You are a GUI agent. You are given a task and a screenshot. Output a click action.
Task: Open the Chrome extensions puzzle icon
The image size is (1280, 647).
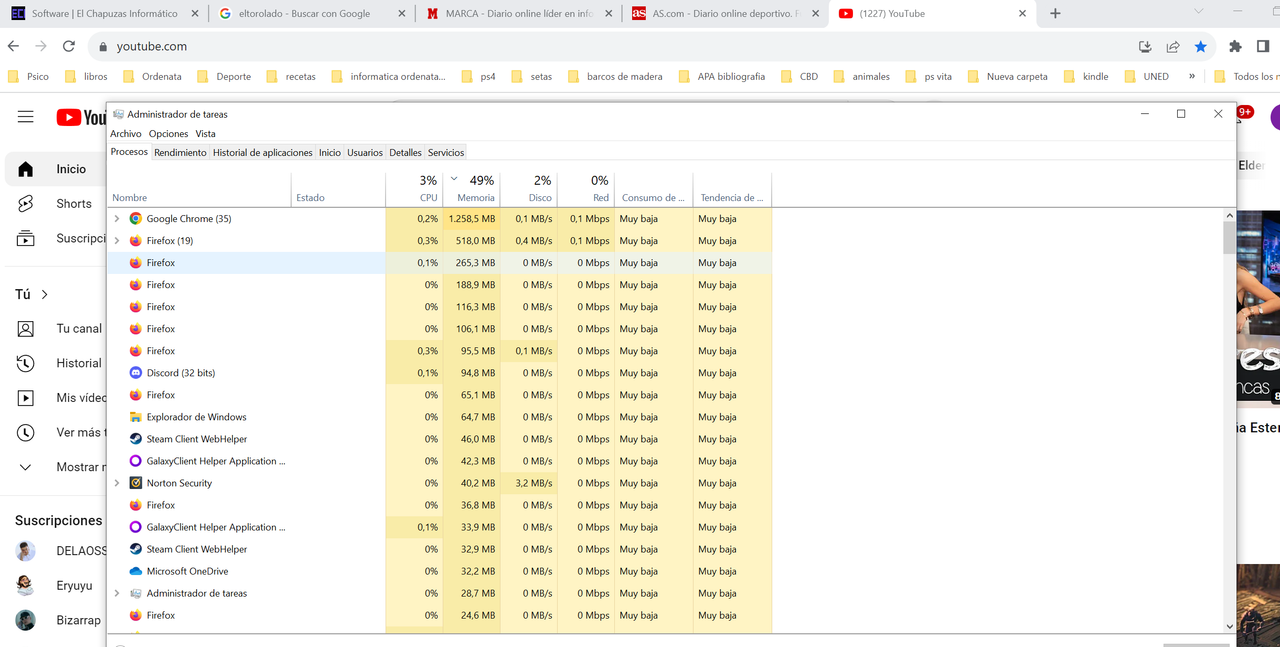coord(1235,46)
